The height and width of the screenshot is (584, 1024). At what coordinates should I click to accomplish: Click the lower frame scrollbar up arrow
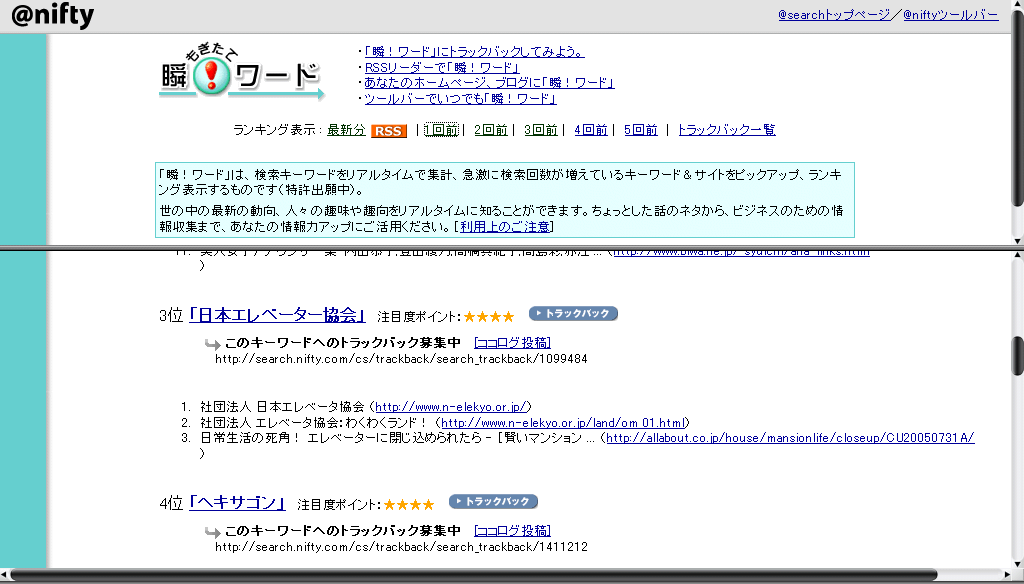(x=1017, y=255)
